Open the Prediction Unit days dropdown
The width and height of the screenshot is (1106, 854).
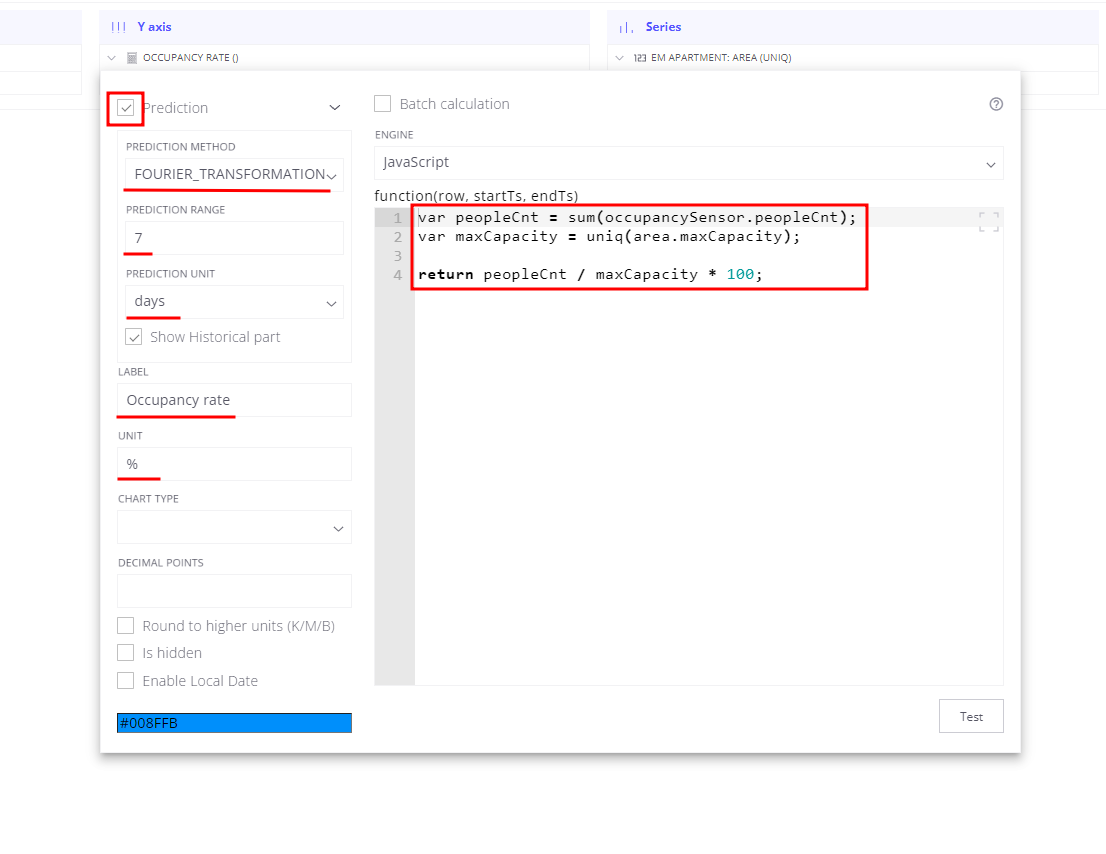pos(234,302)
